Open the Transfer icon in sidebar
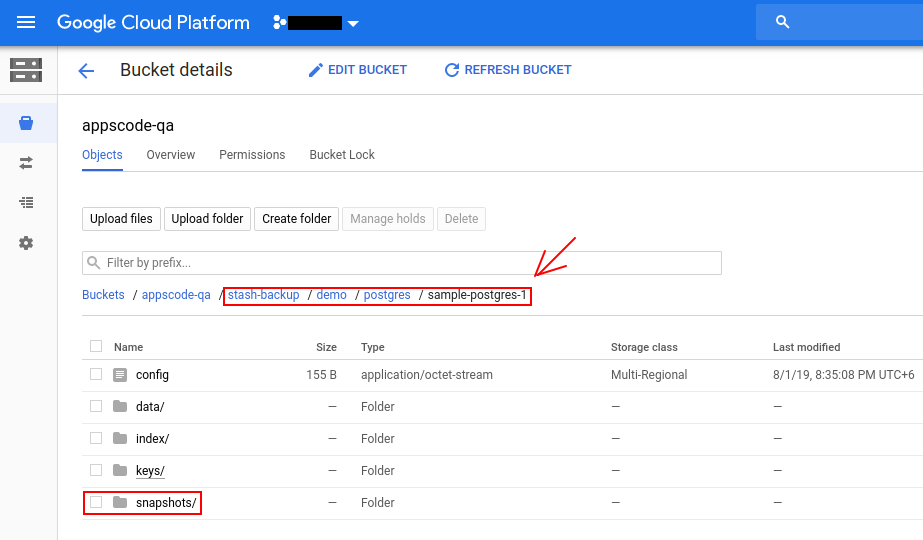The image size is (923, 540). pos(26,162)
